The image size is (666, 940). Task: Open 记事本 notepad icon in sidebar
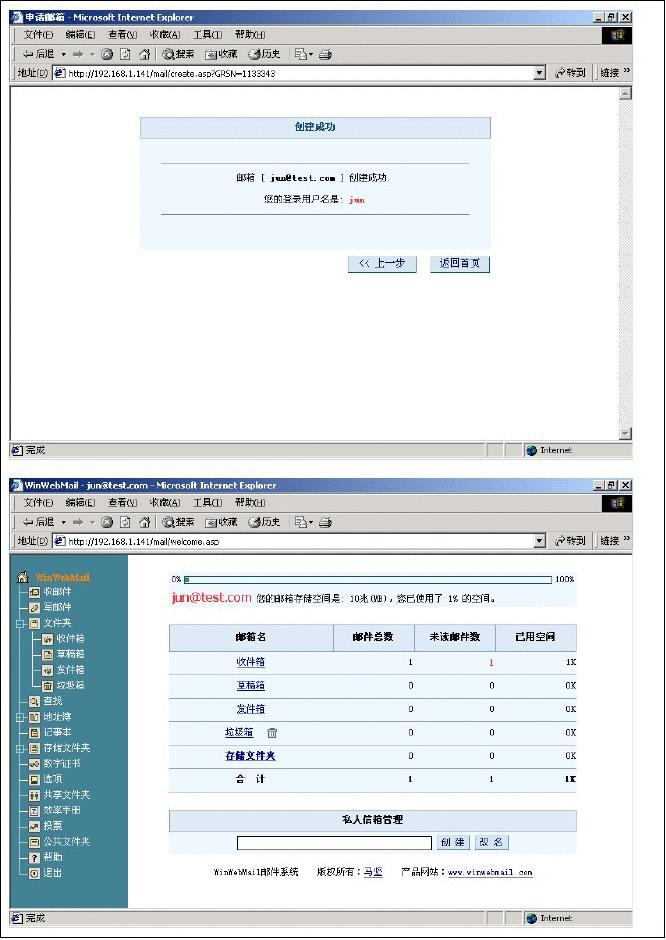click(34, 732)
